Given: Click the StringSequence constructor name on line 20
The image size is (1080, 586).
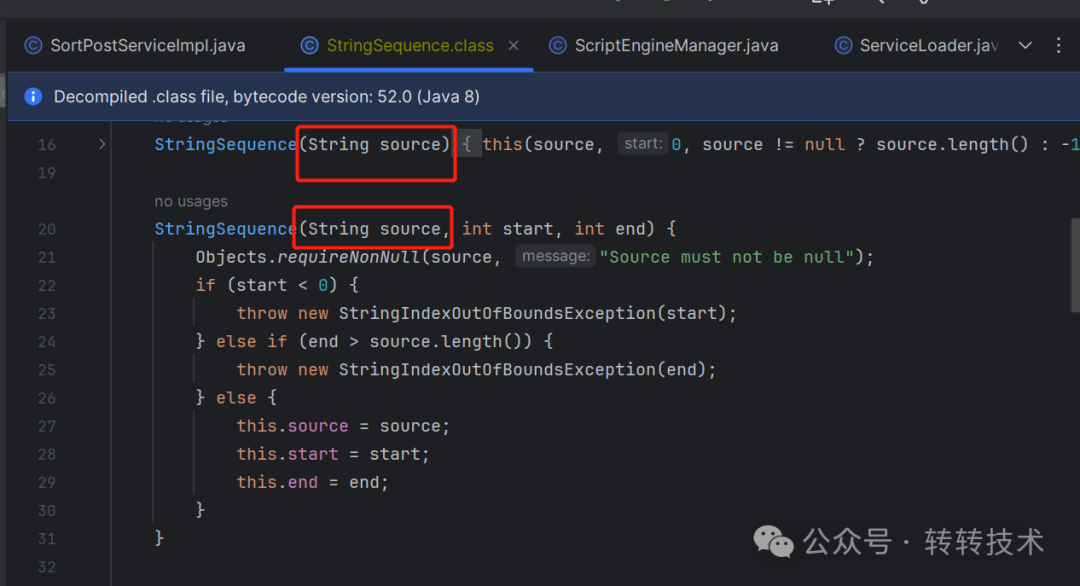Looking at the screenshot, I should click(225, 229).
